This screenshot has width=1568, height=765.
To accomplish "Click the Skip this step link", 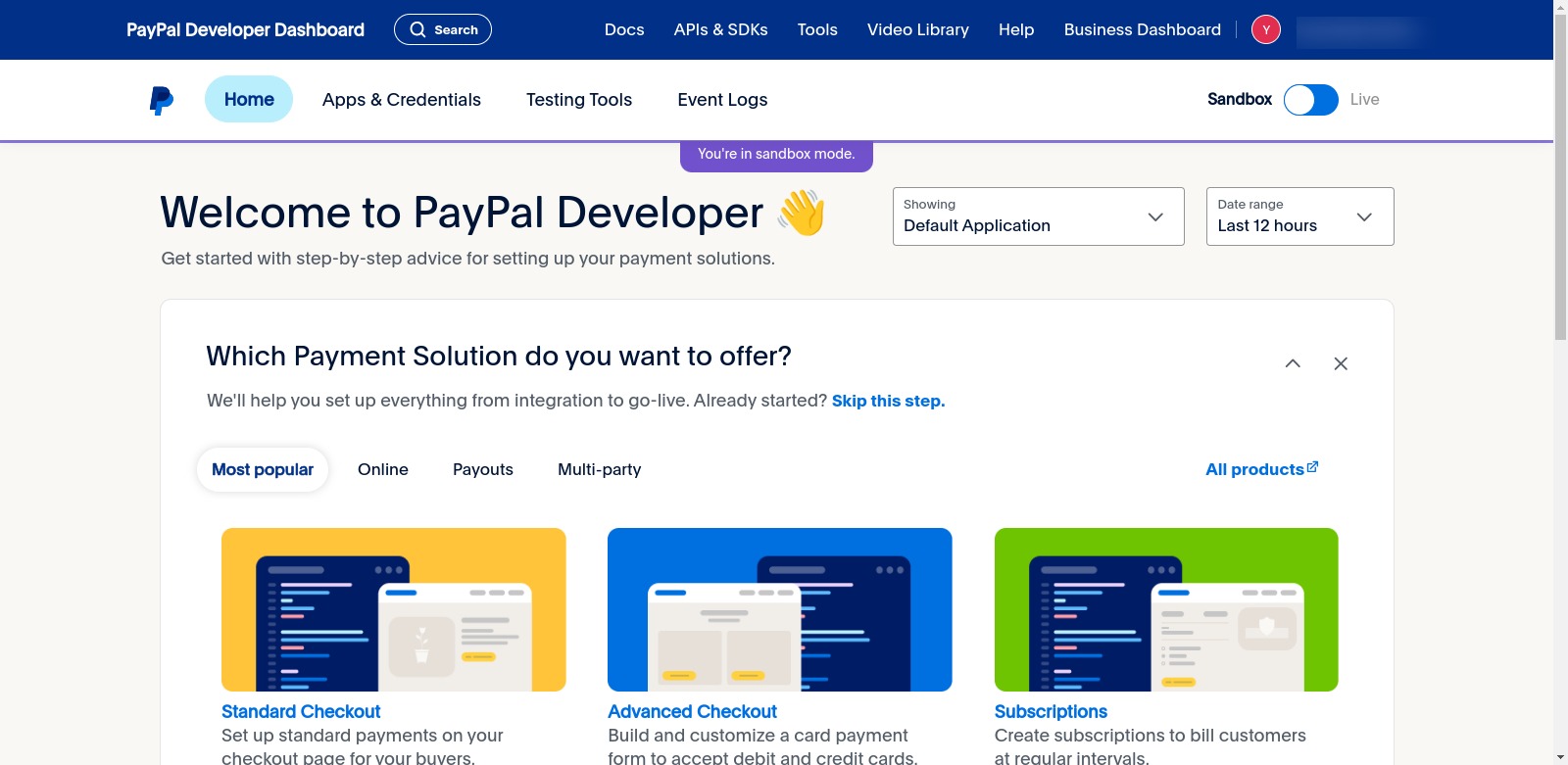I will (x=888, y=401).
